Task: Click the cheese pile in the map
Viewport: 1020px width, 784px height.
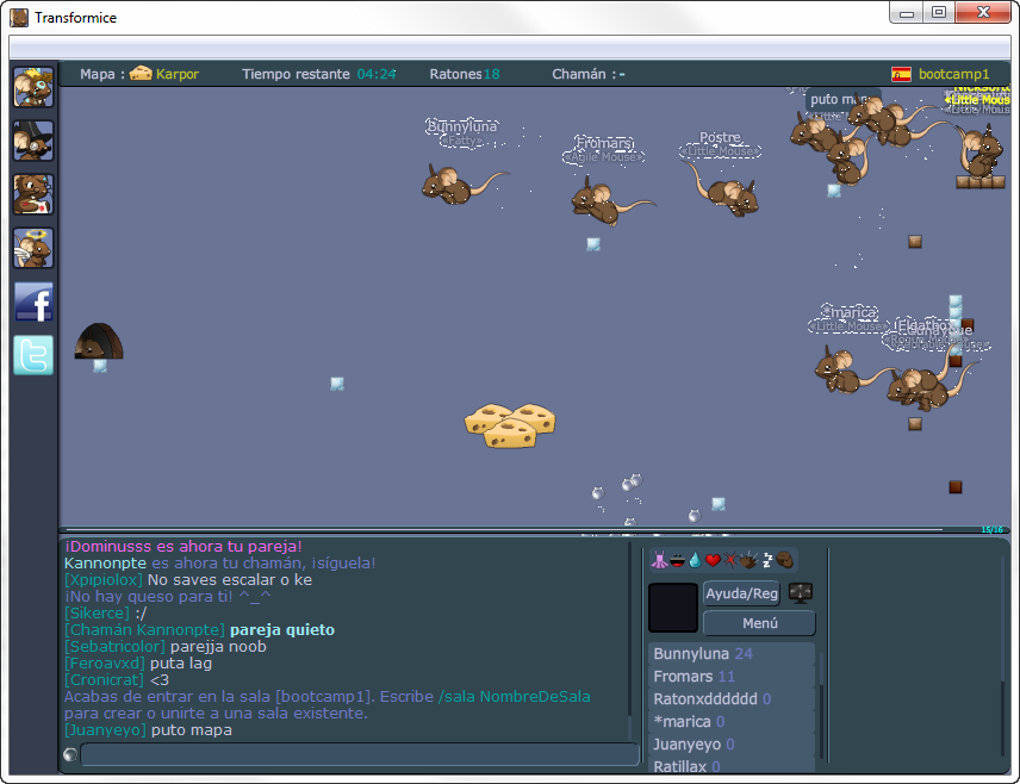Action: tap(510, 426)
